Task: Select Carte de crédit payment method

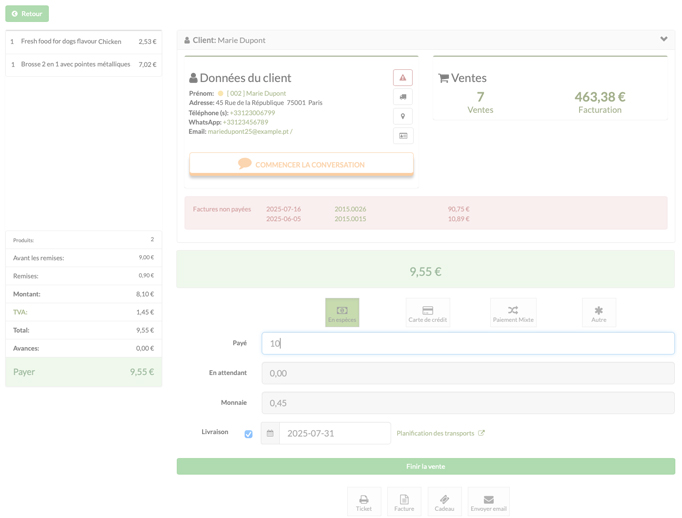Action: pos(428,313)
